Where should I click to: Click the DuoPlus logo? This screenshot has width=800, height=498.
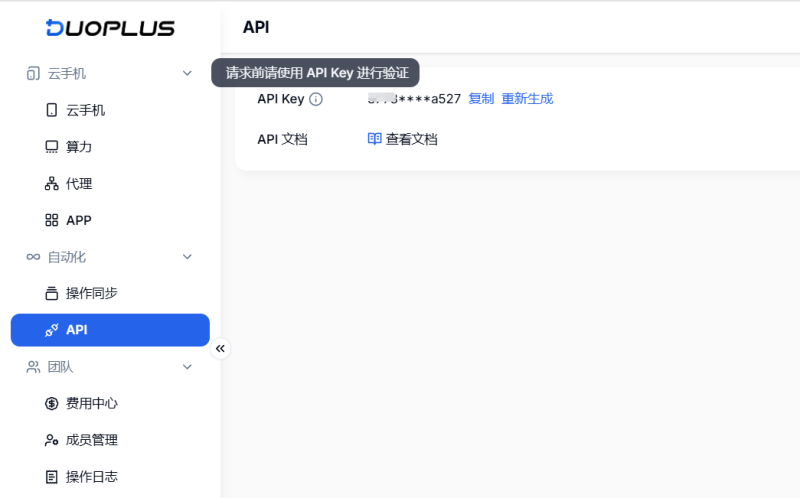(x=110, y=28)
